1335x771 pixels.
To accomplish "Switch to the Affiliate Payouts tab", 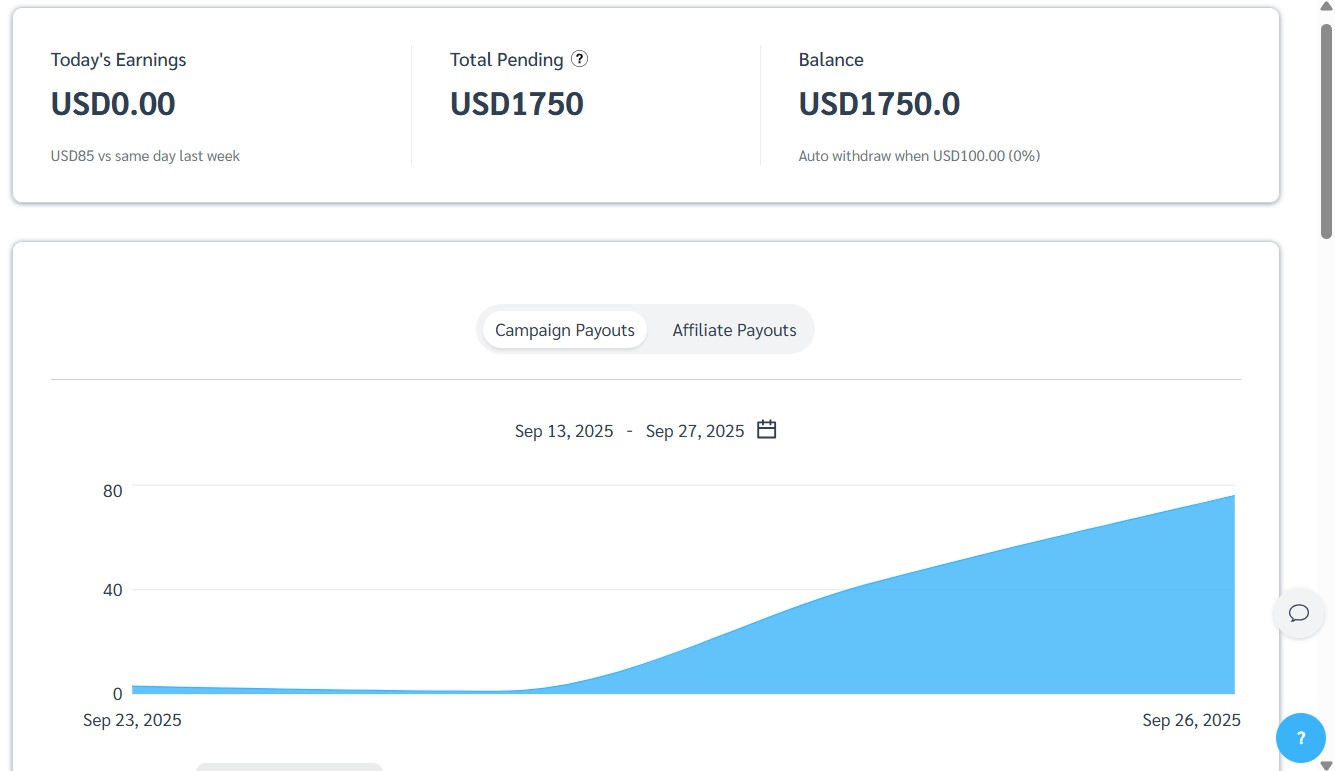I will (734, 330).
